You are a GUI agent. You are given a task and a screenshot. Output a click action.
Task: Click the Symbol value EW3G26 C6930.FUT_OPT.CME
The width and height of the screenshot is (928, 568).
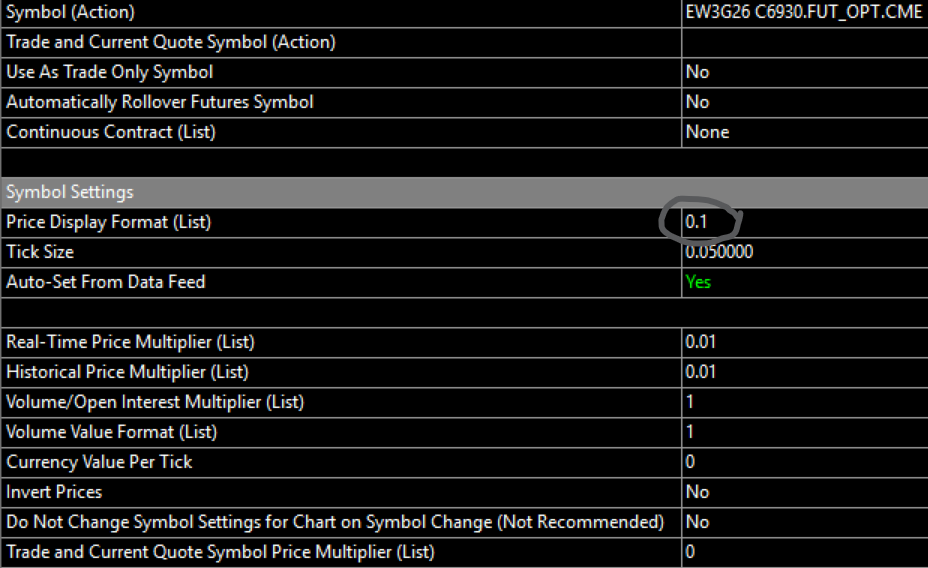click(x=803, y=13)
